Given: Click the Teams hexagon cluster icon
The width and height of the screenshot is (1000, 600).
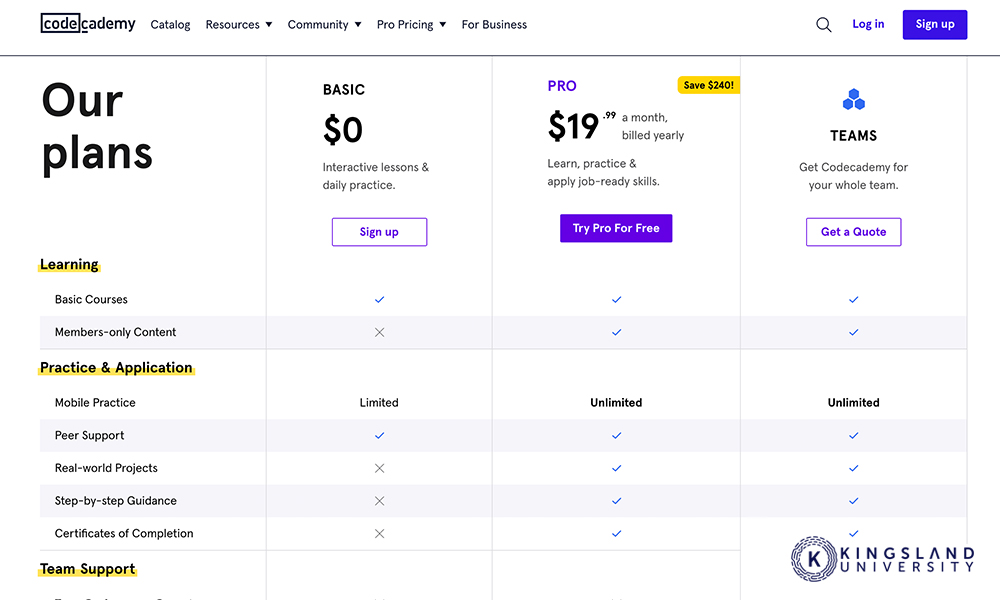Looking at the screenshot, I should click(x=853, y=99).
